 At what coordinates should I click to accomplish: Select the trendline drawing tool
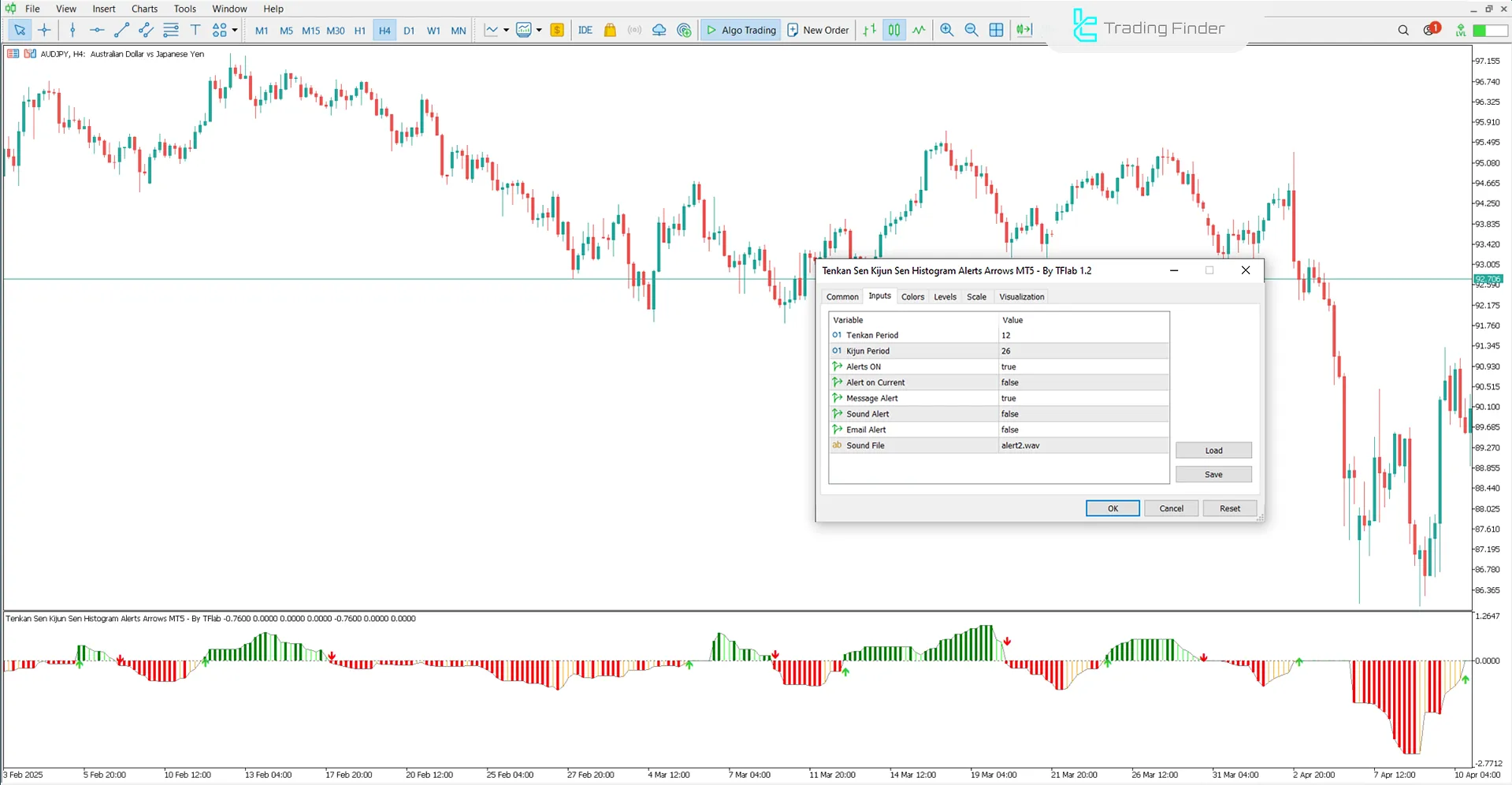[x=121, y=30]
